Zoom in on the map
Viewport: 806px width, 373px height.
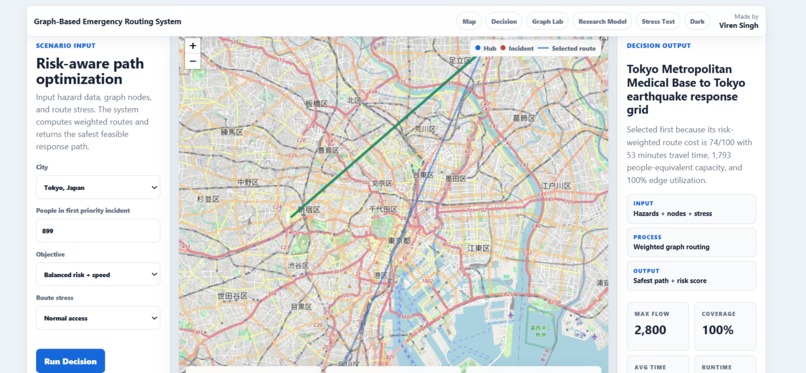tap(192, 46)
